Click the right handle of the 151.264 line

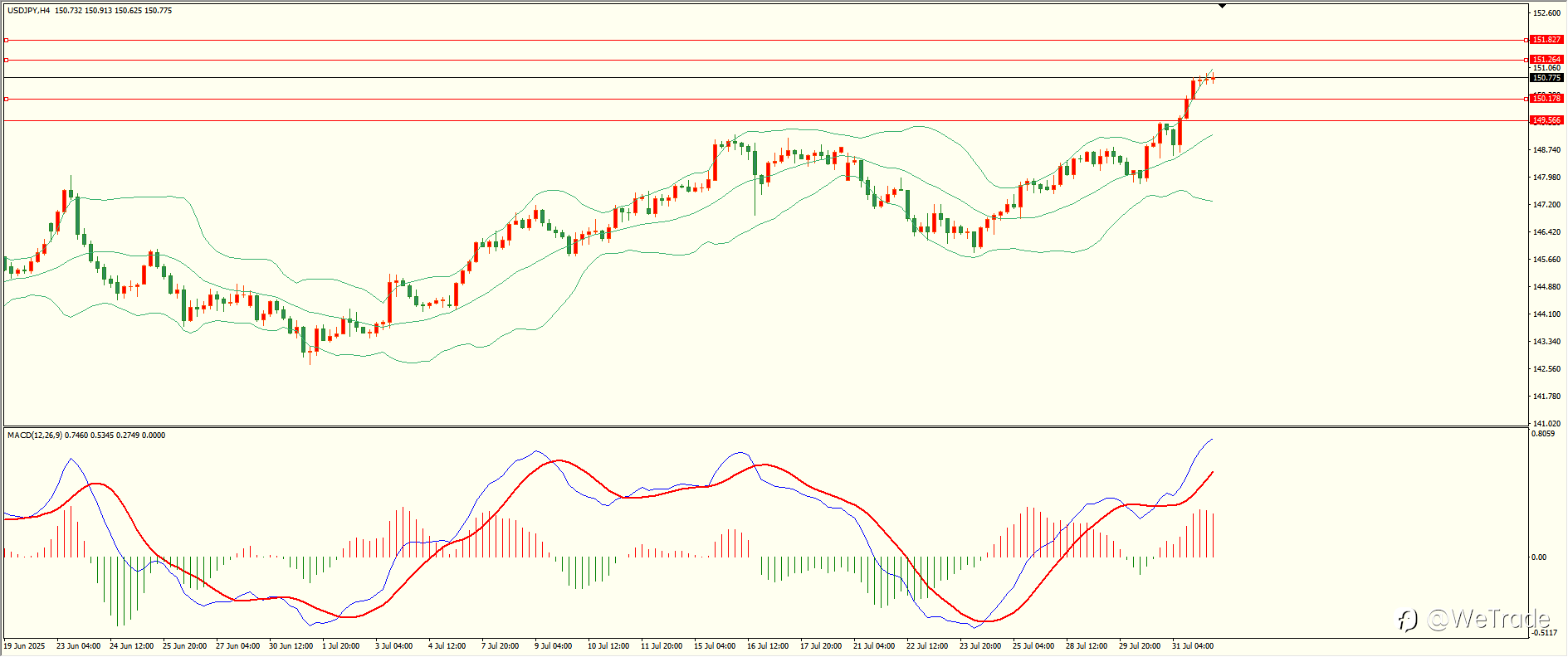(1526, 60)
